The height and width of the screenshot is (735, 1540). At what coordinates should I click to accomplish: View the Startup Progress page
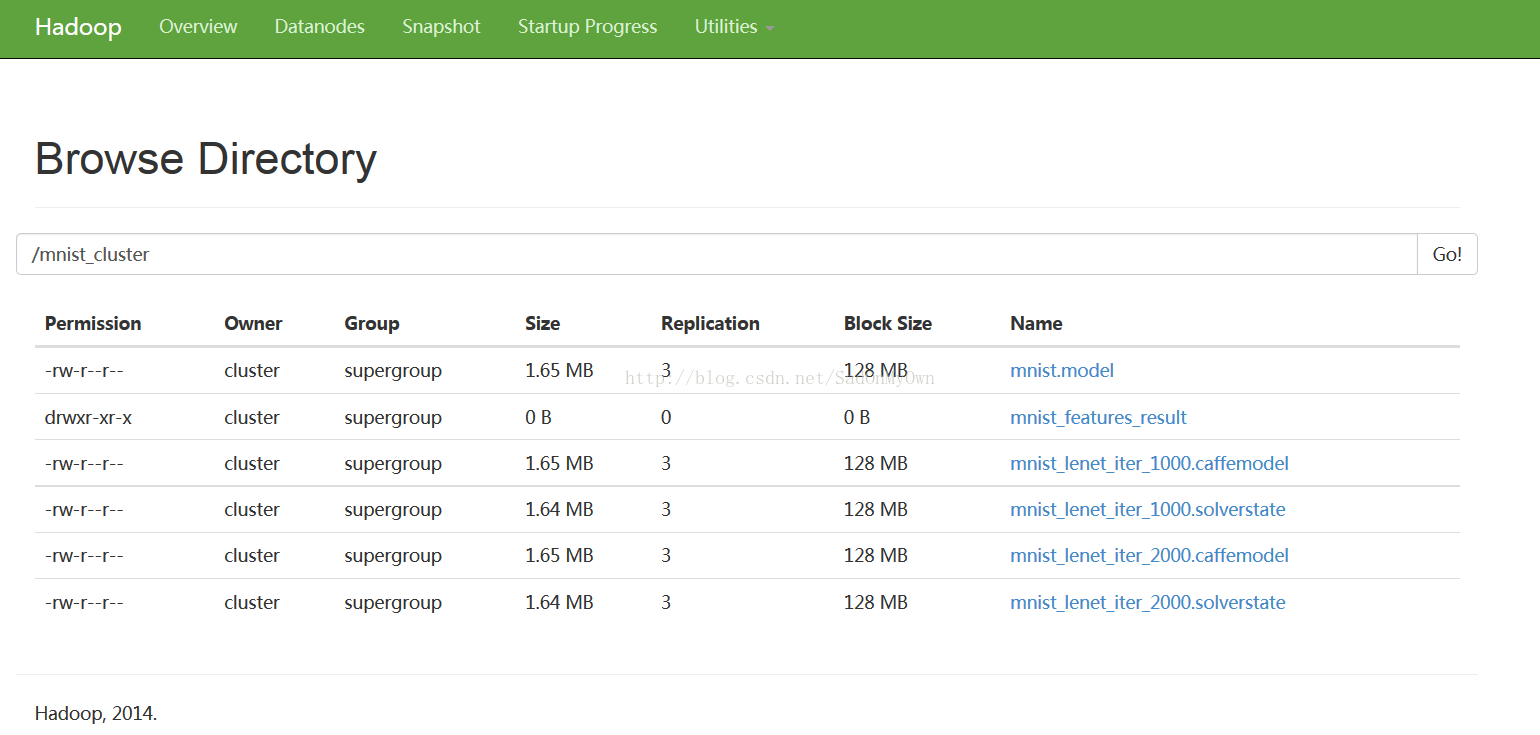point(588,27)
